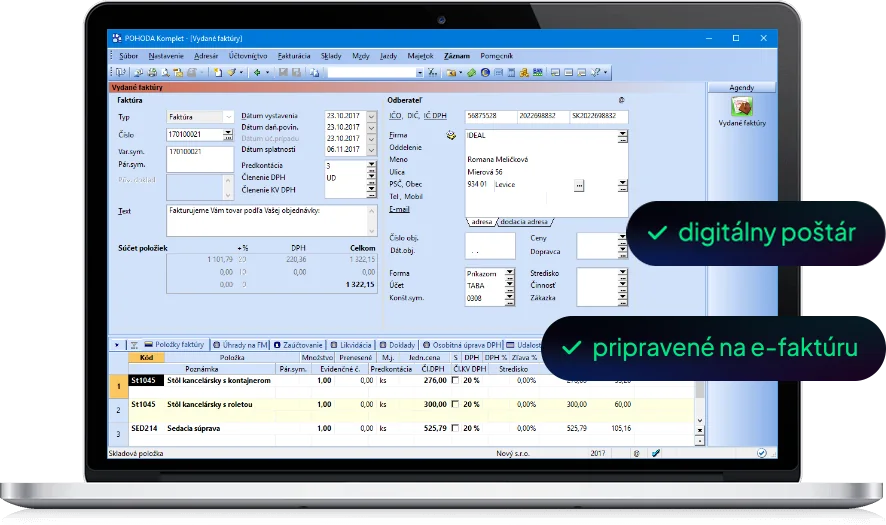The height and width of the screenshot is (525, 886).
Task: Open the Forma Príkazom dropdown
Action: [510, 274]
